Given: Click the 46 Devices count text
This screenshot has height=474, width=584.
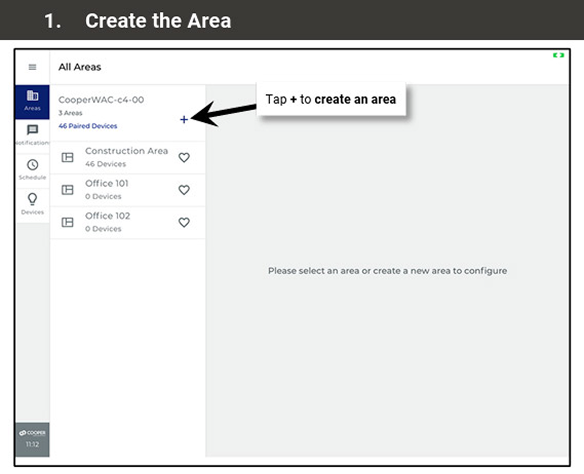Looking at the screenshot, I should click(105, 164).
